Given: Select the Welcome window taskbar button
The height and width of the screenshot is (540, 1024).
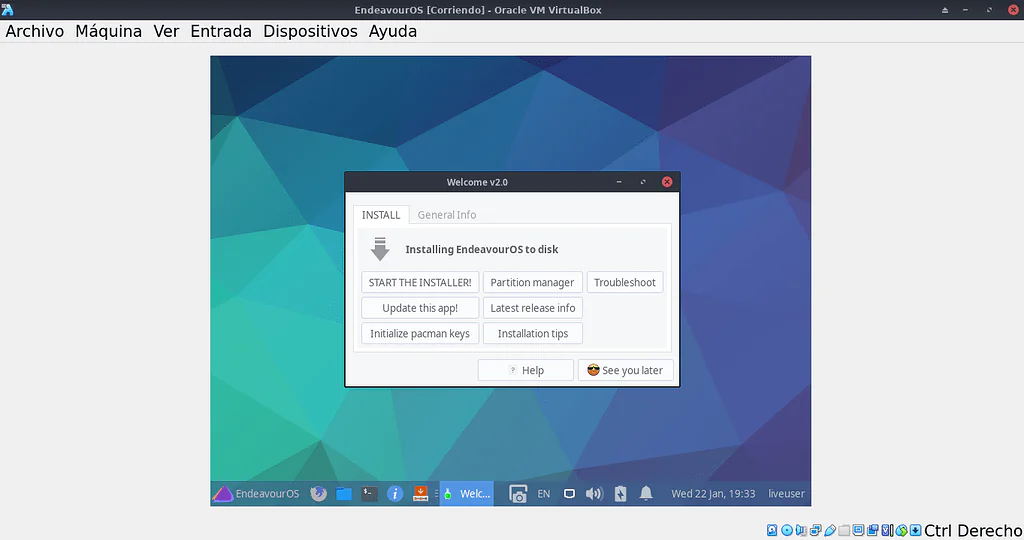Looking at the screenshot, I should [467, 494].
